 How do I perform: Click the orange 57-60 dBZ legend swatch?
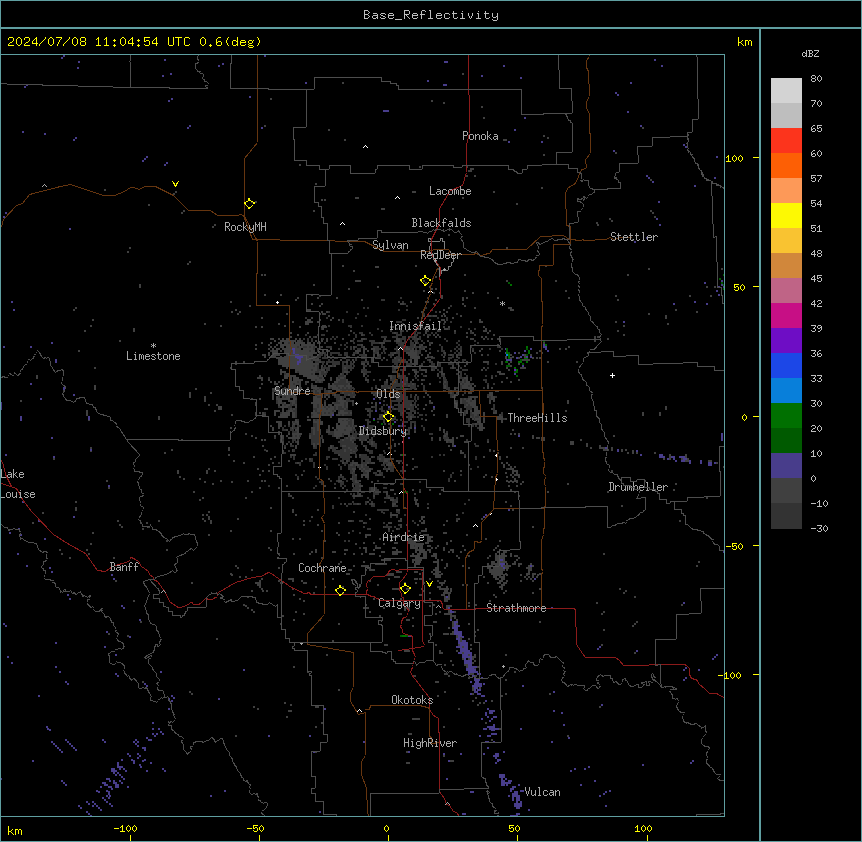(786, 165)
